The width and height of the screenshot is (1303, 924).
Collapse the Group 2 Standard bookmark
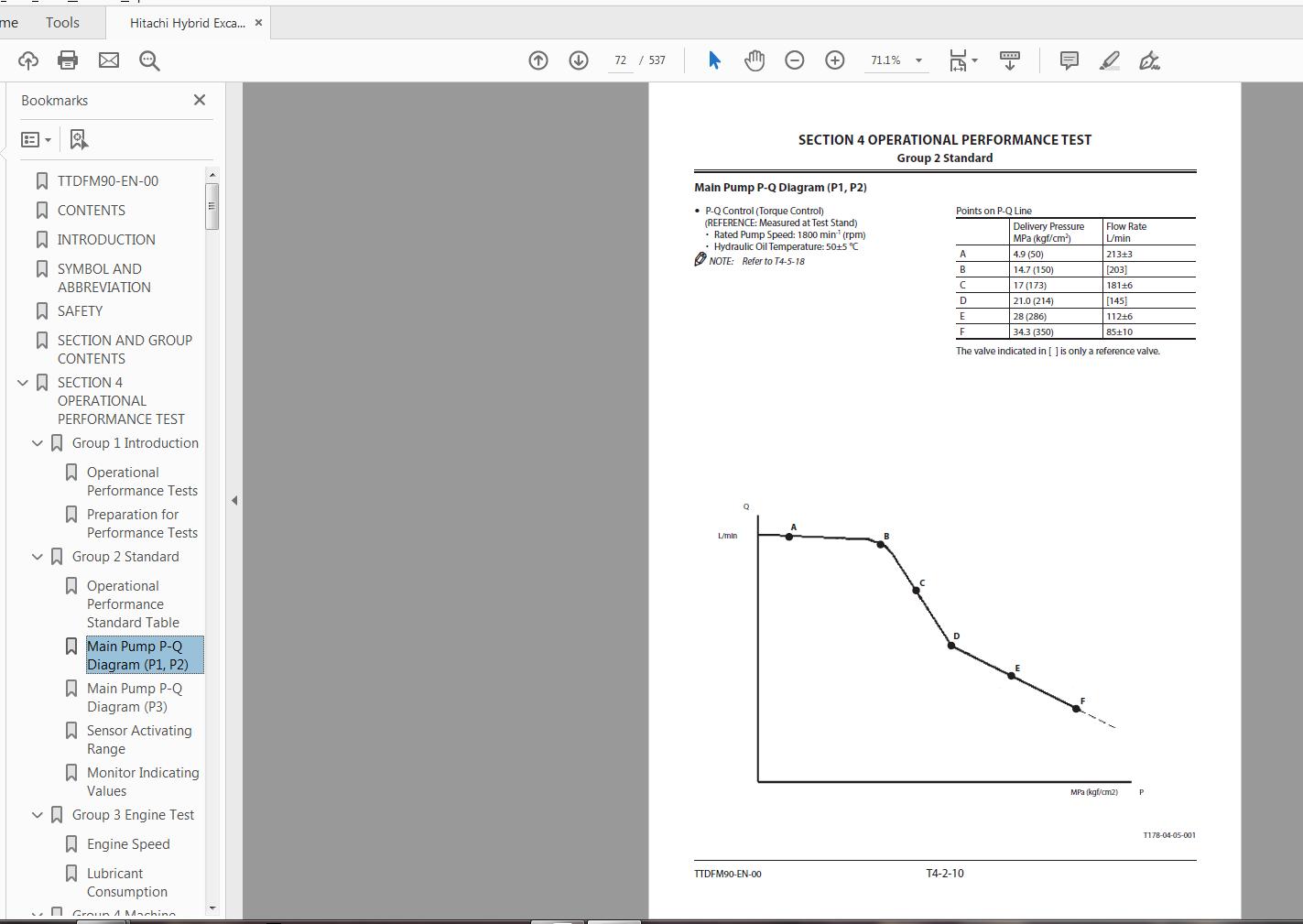tap(38, 557)
